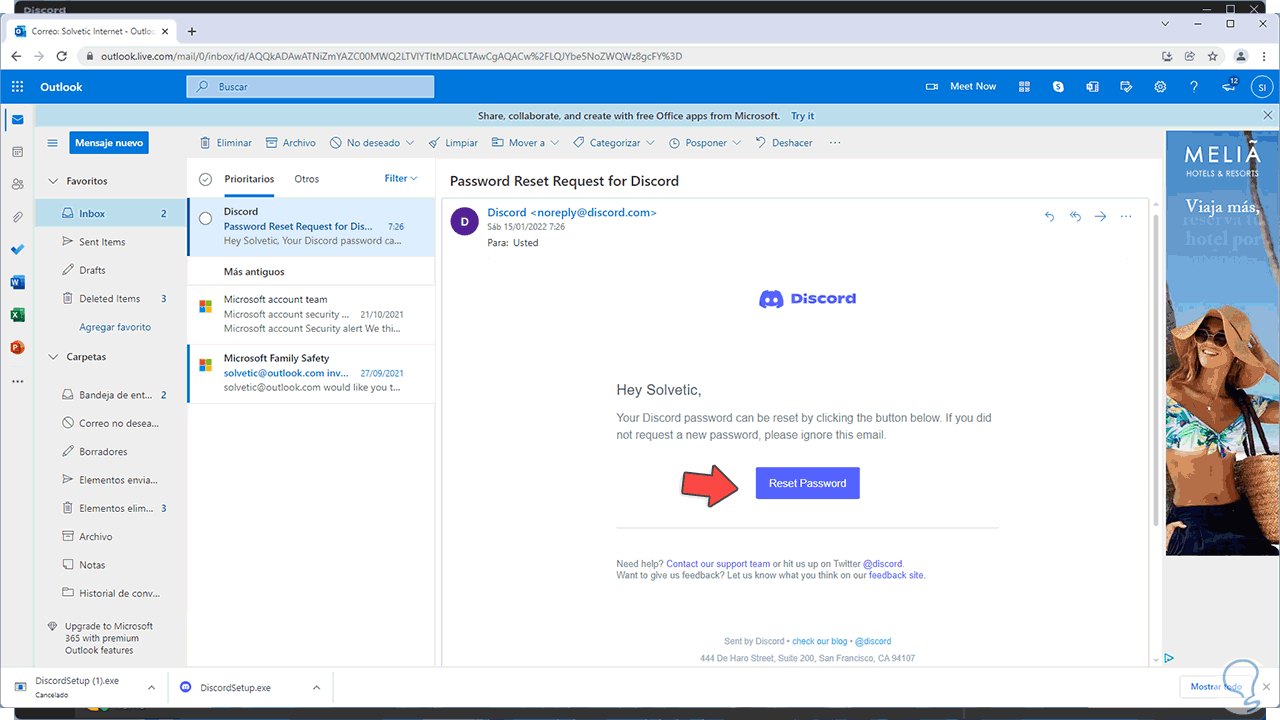
Task: Launch Excel from the left app rail
Action: 17,315
